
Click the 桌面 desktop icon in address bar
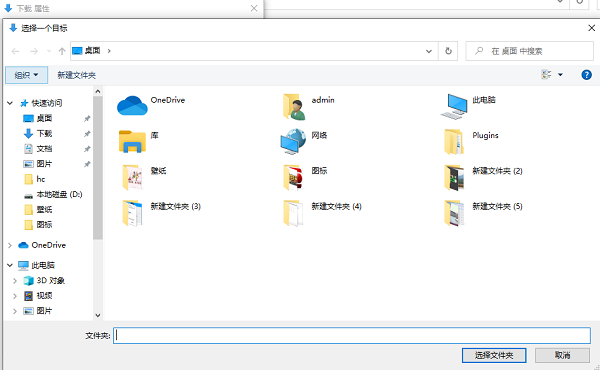[77, 51]
